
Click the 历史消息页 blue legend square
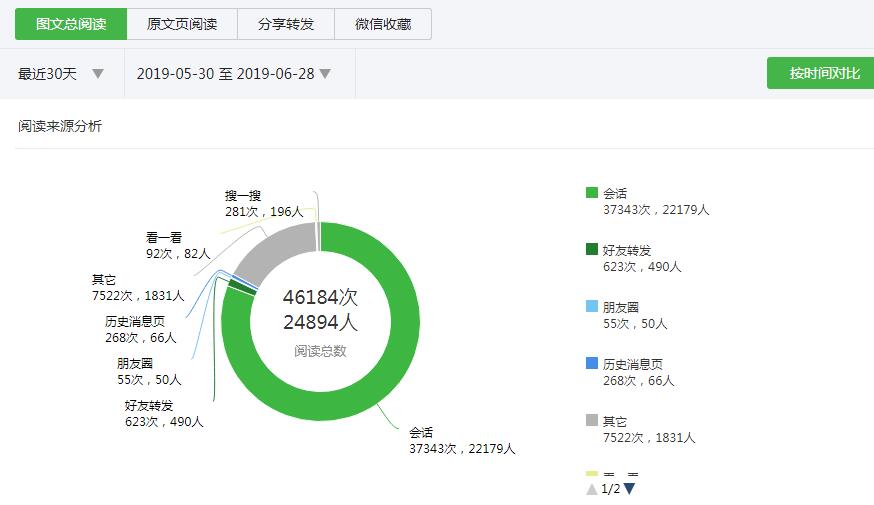(x=592, y=364)
